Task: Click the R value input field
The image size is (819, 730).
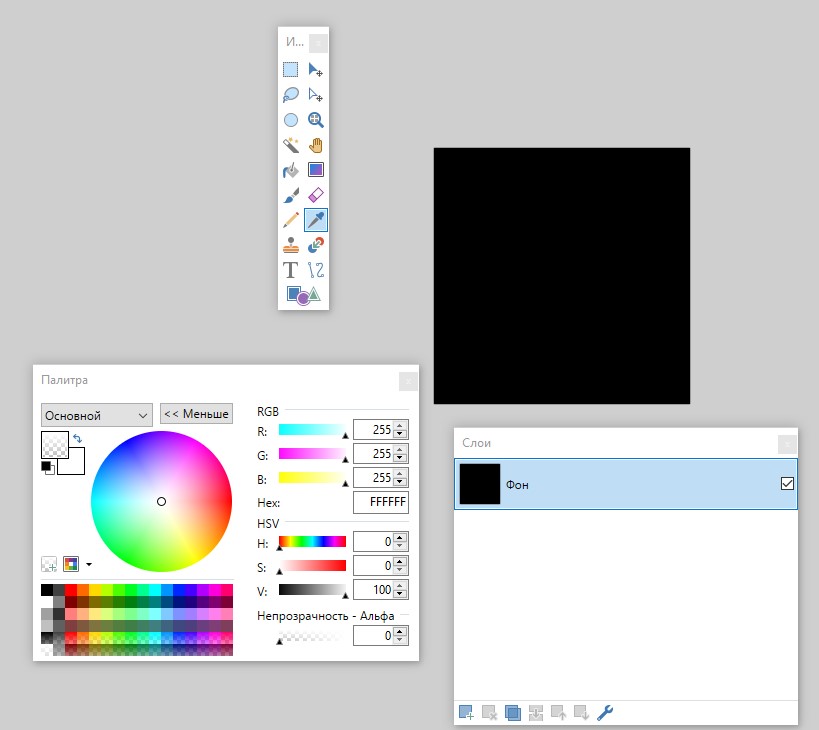Action: [x=374, y=430]
